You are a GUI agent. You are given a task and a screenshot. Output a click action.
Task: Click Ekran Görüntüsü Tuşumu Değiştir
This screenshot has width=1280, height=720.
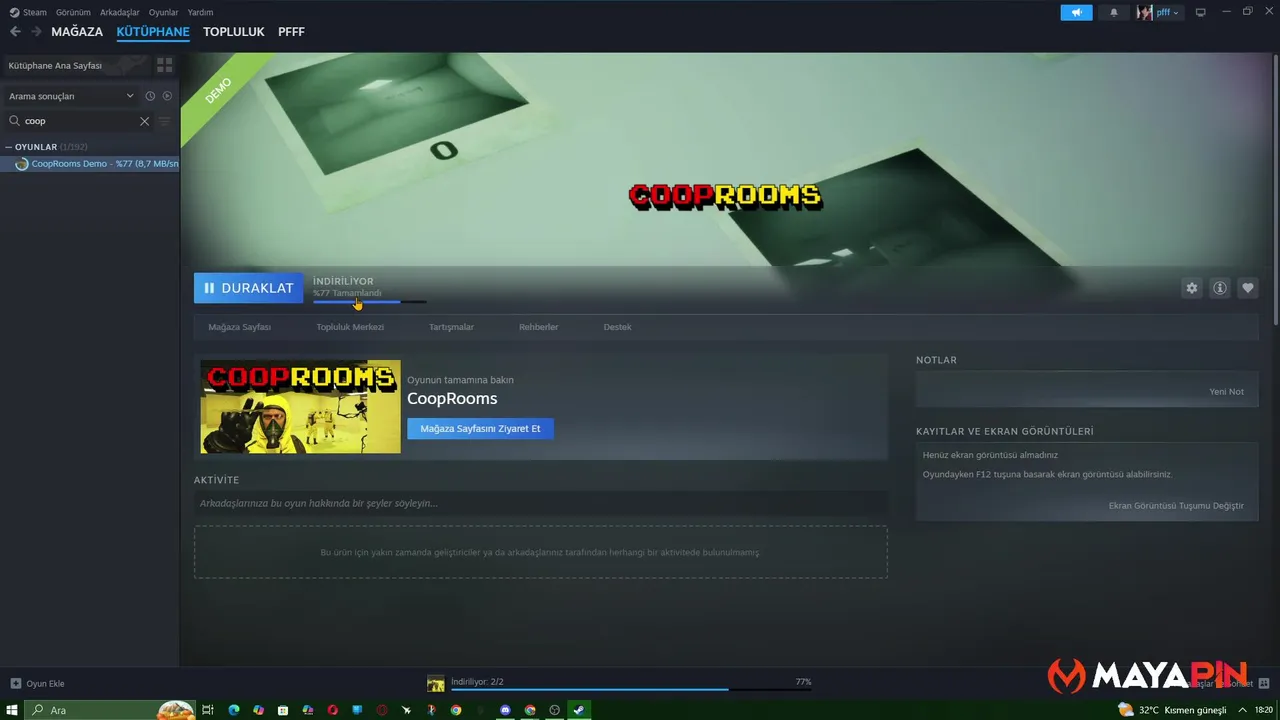(1176, 506)
